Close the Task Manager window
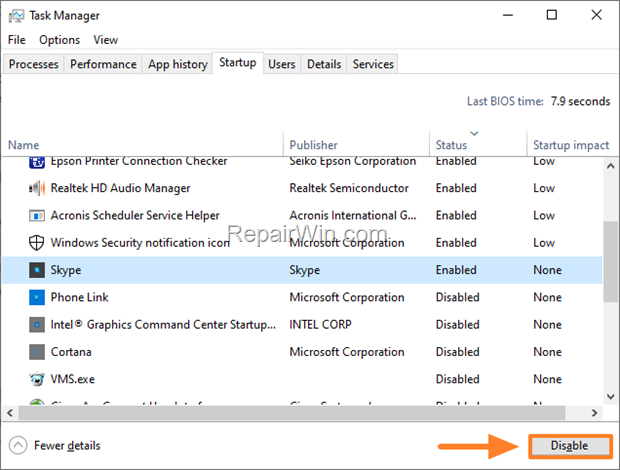Screen dimensions: 620x470 coord(597,15)
